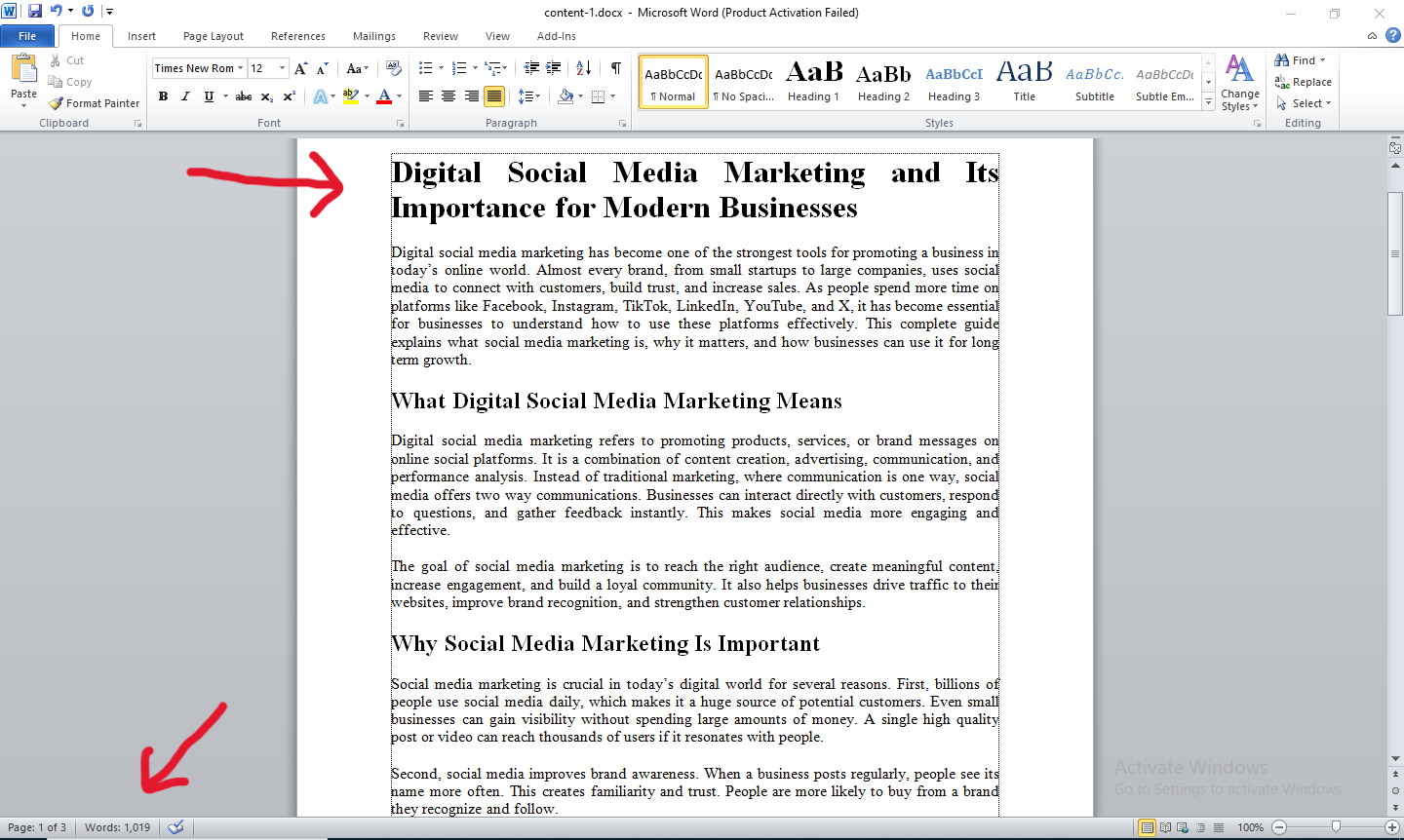Click the Sort icon in Paragraph group
The height and width of the screenshot is (840, 1404).
coord(583,68)
